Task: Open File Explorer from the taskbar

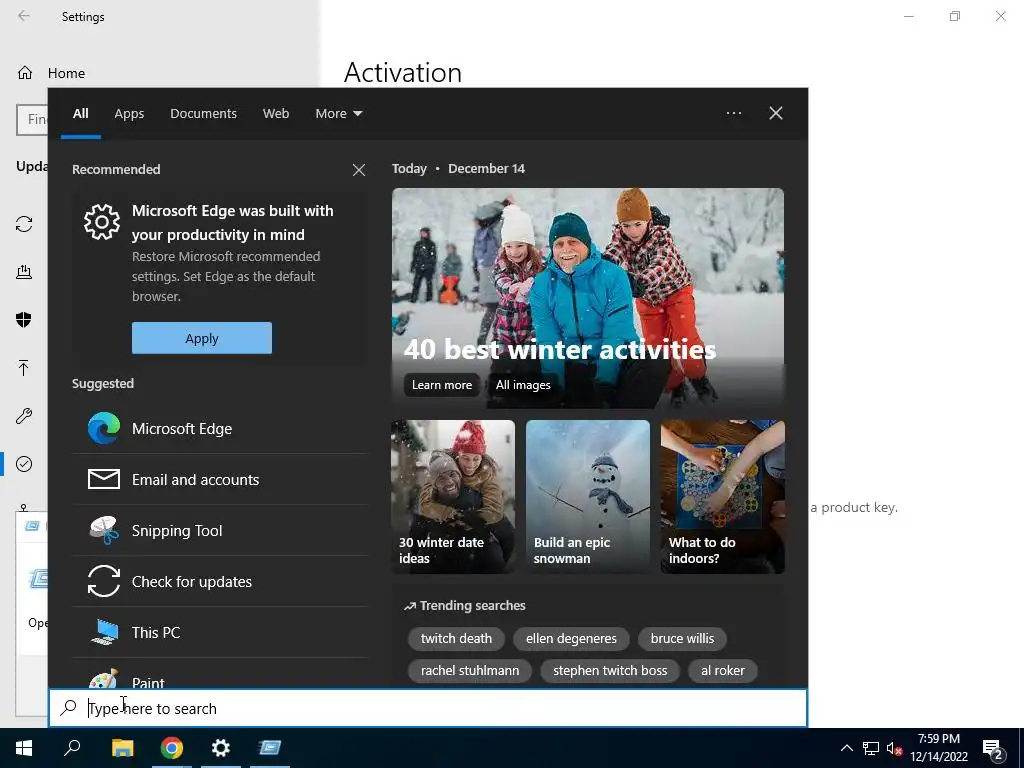Action: click(122, 748)
